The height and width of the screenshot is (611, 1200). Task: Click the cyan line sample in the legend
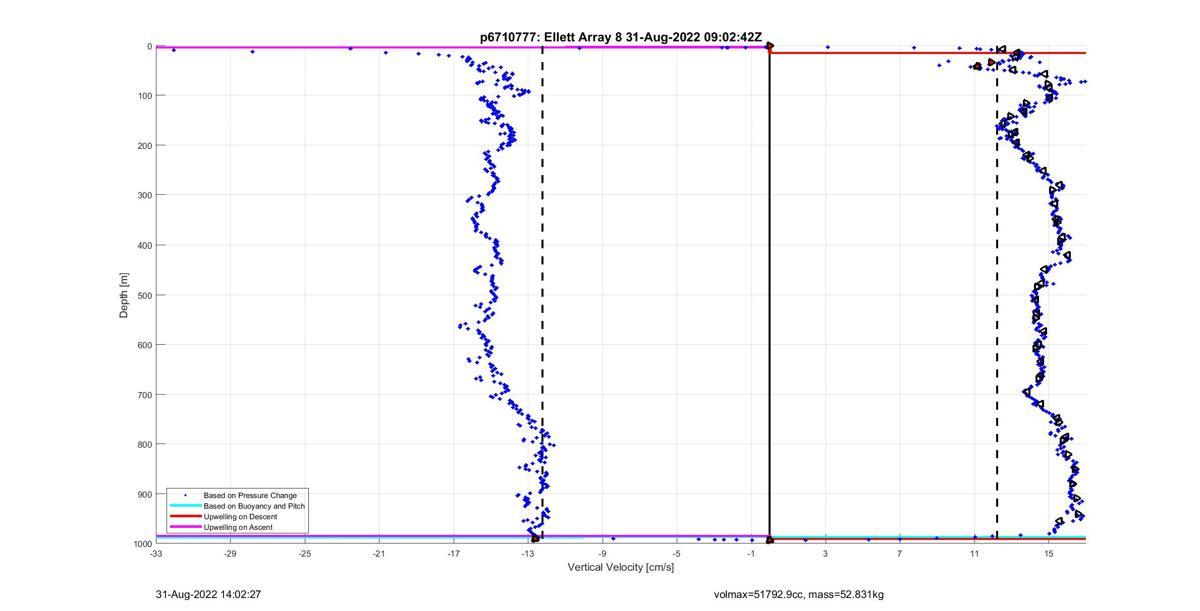pyautogui.click(x=185, y=506)
